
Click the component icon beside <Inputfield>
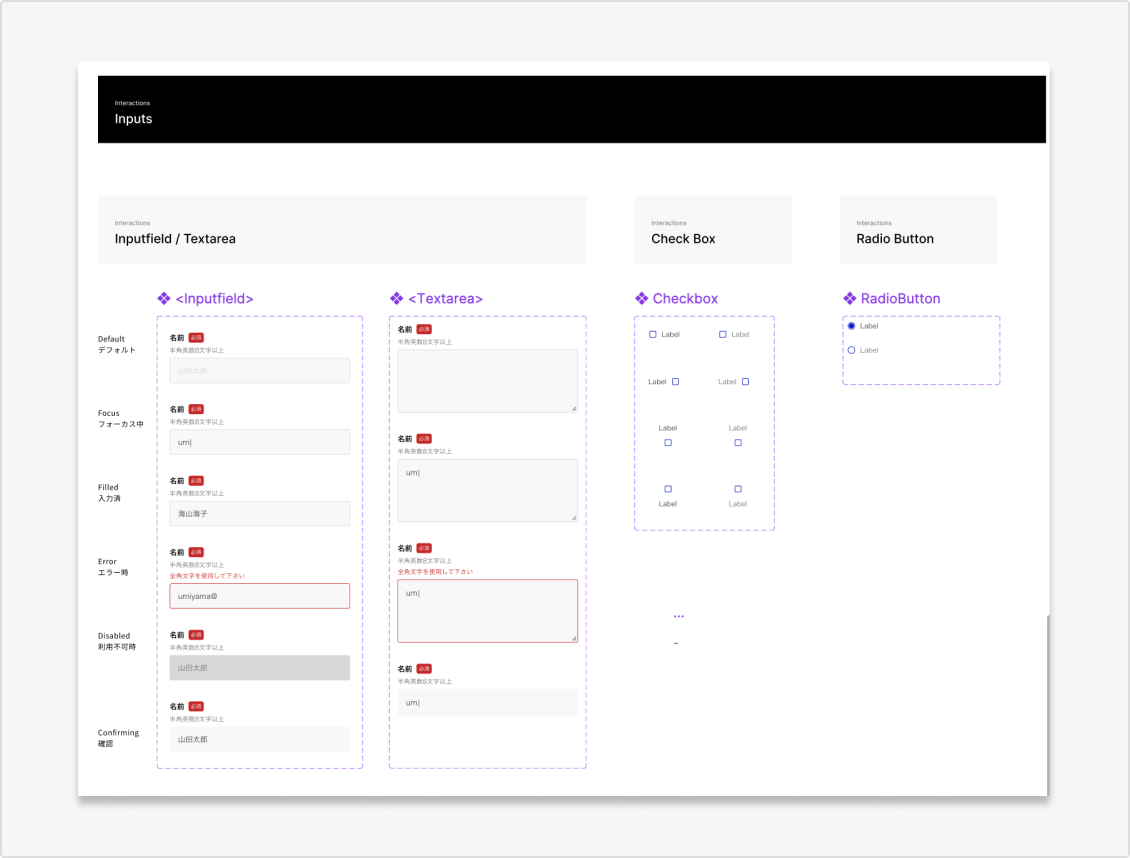point(164,298)
